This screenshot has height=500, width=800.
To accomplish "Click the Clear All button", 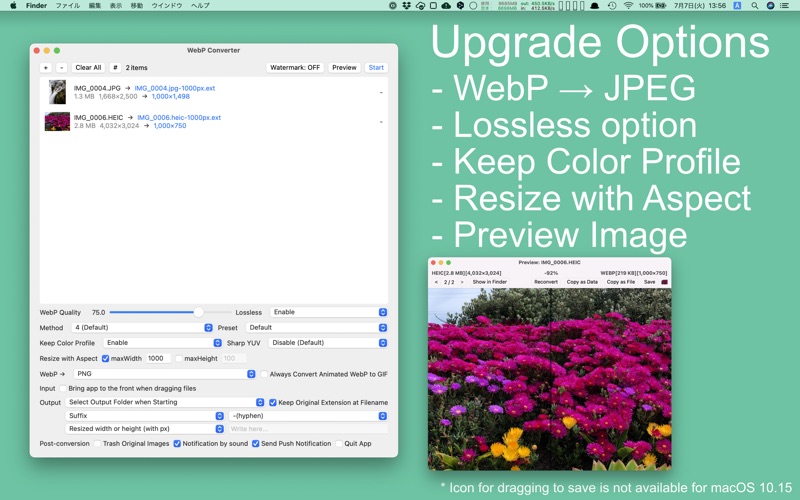I will click(x=88, y=67).
